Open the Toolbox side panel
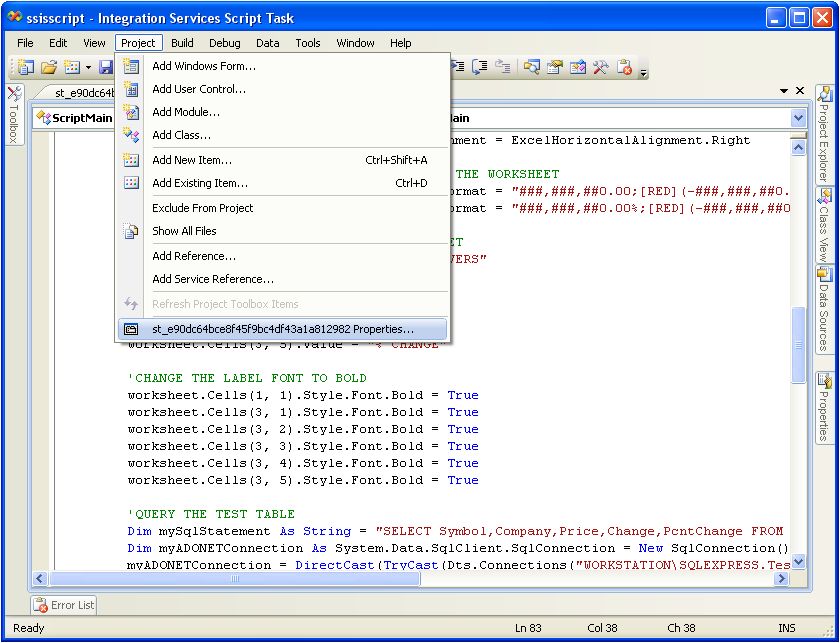This screenshot has height=643, width=840. click(13, 117)
